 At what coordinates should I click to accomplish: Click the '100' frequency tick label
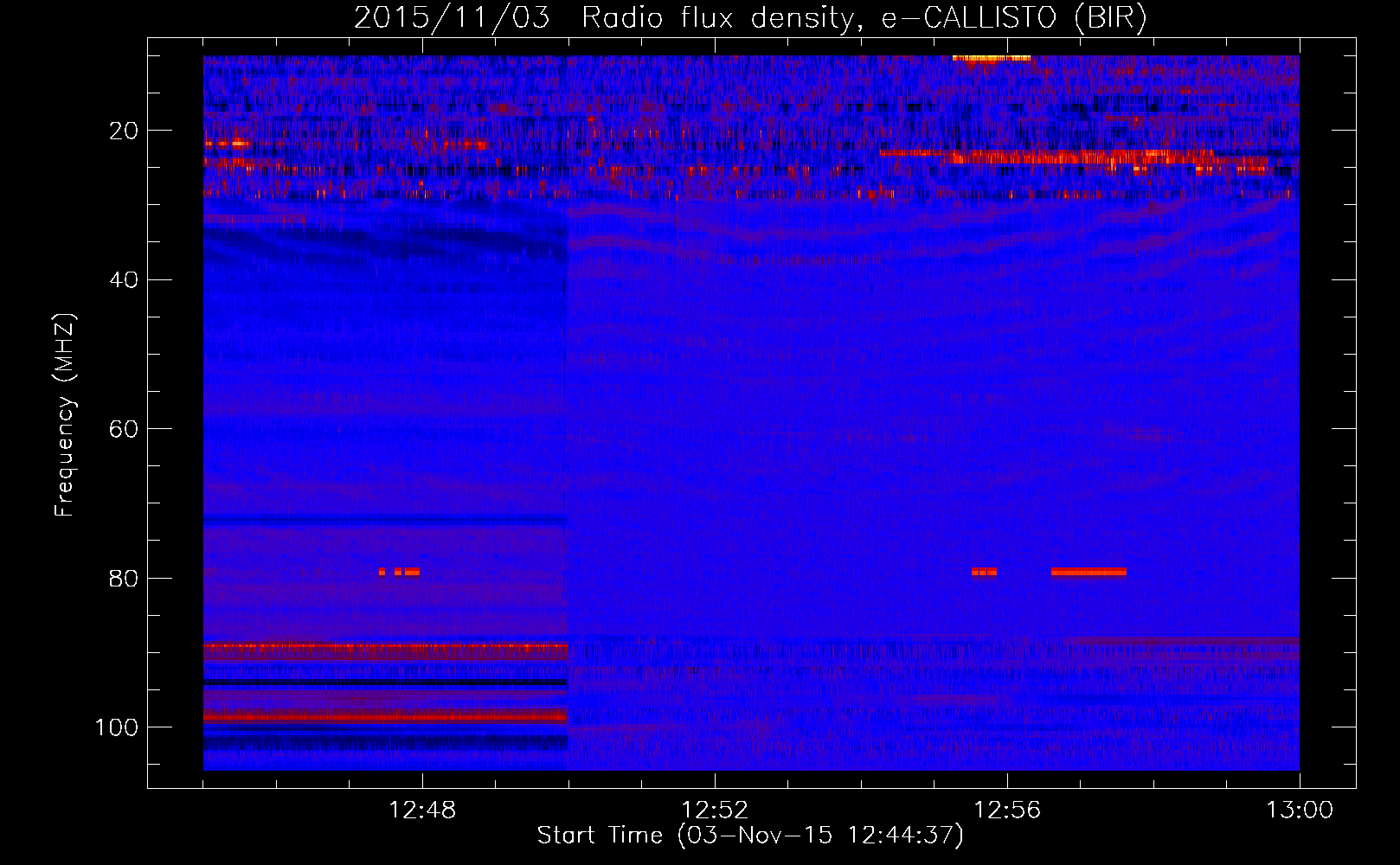pos(117,727)
